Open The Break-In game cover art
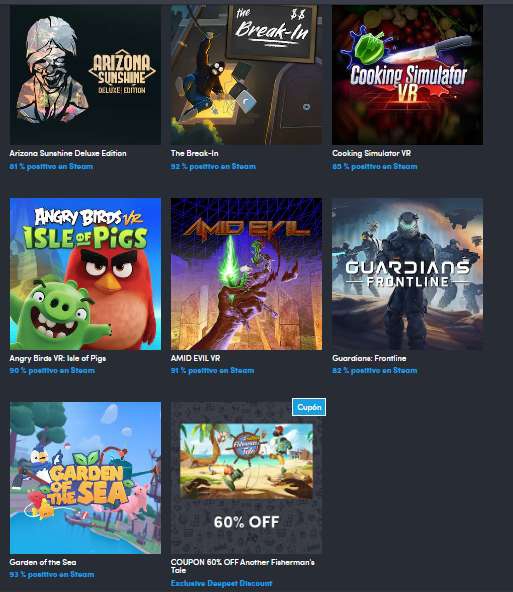 (246, 75)
